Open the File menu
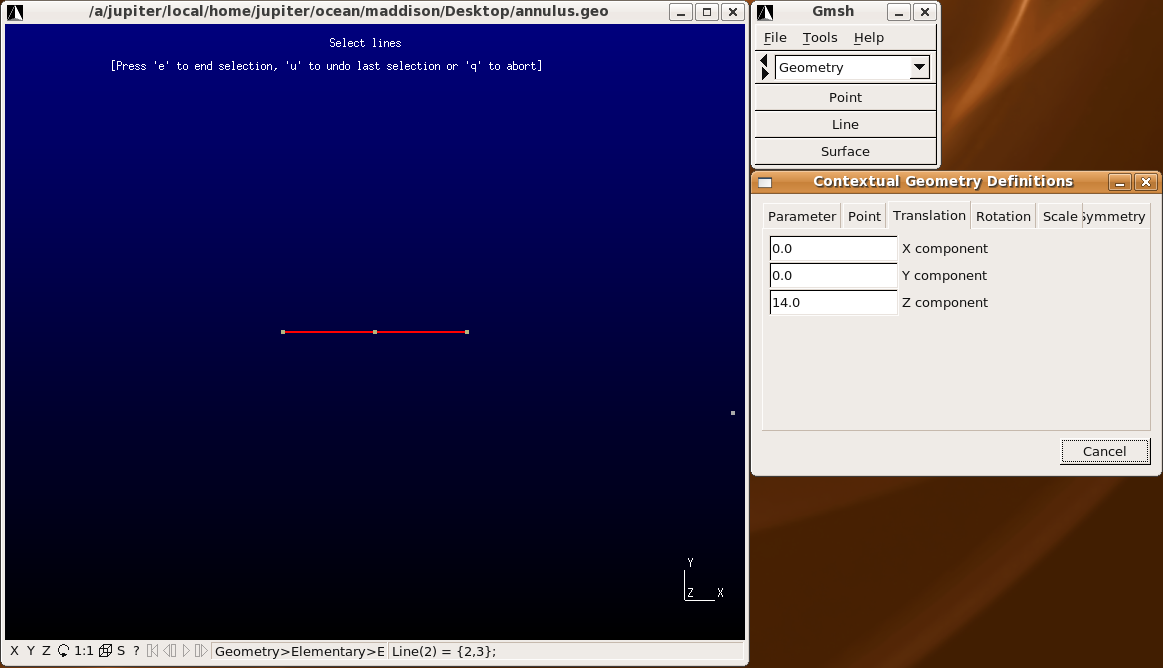The height and width of the screenshot is (668, 1163). coord(775,37)
